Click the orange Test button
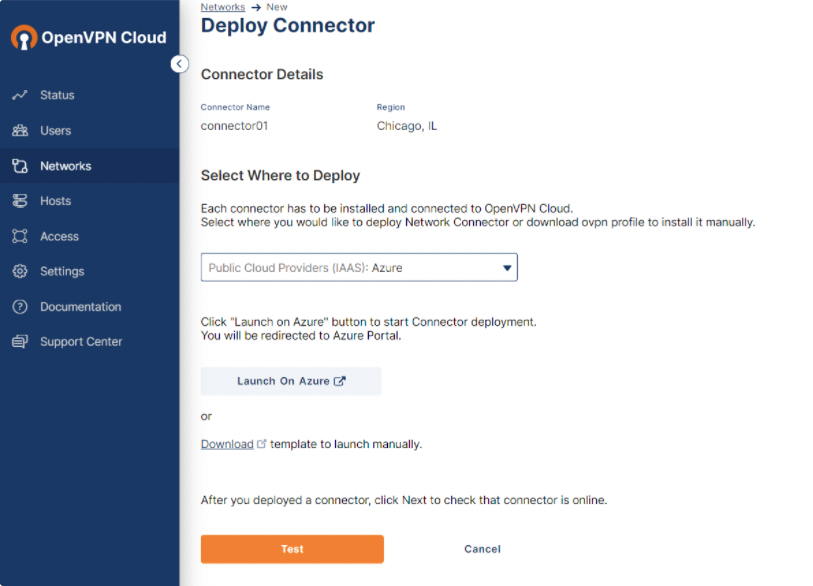Image resolution: width=813 pixels, height=586 pixels. [x=292, y=549]
